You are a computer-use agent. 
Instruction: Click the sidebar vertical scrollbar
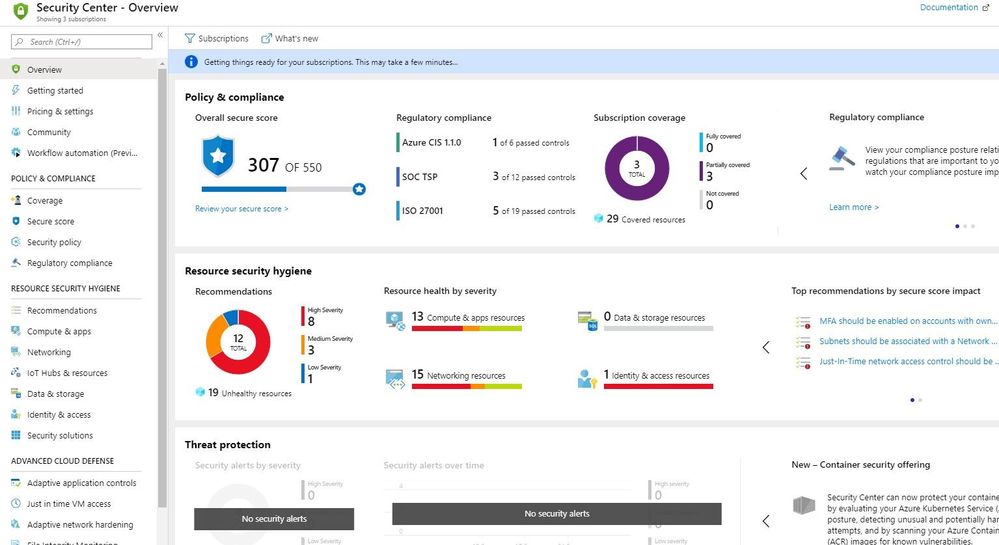(162, 287)
